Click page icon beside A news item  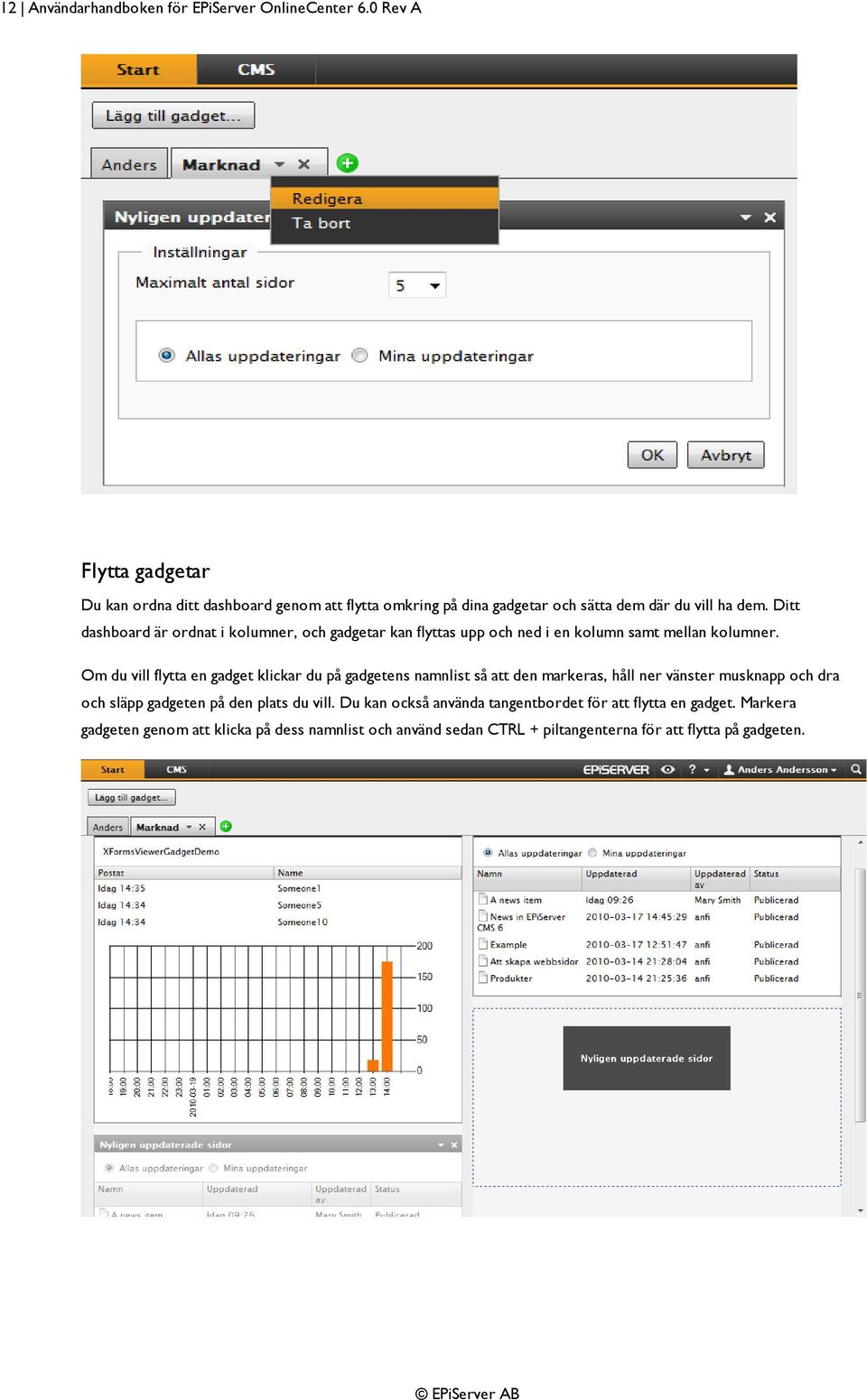coord(482,899)
